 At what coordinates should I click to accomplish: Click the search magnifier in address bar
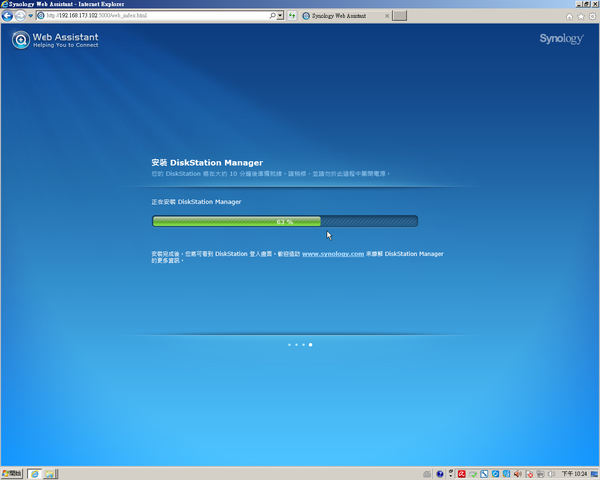tap(272, 16)
